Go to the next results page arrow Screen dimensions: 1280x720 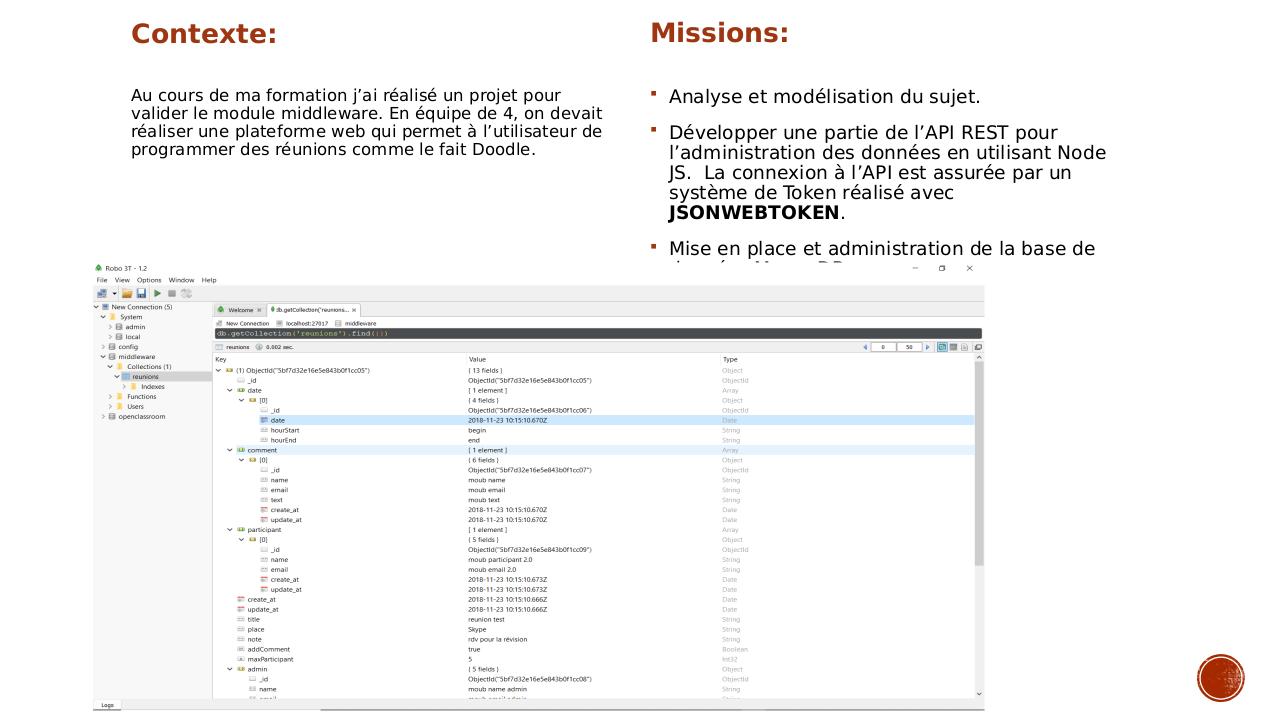927,347
